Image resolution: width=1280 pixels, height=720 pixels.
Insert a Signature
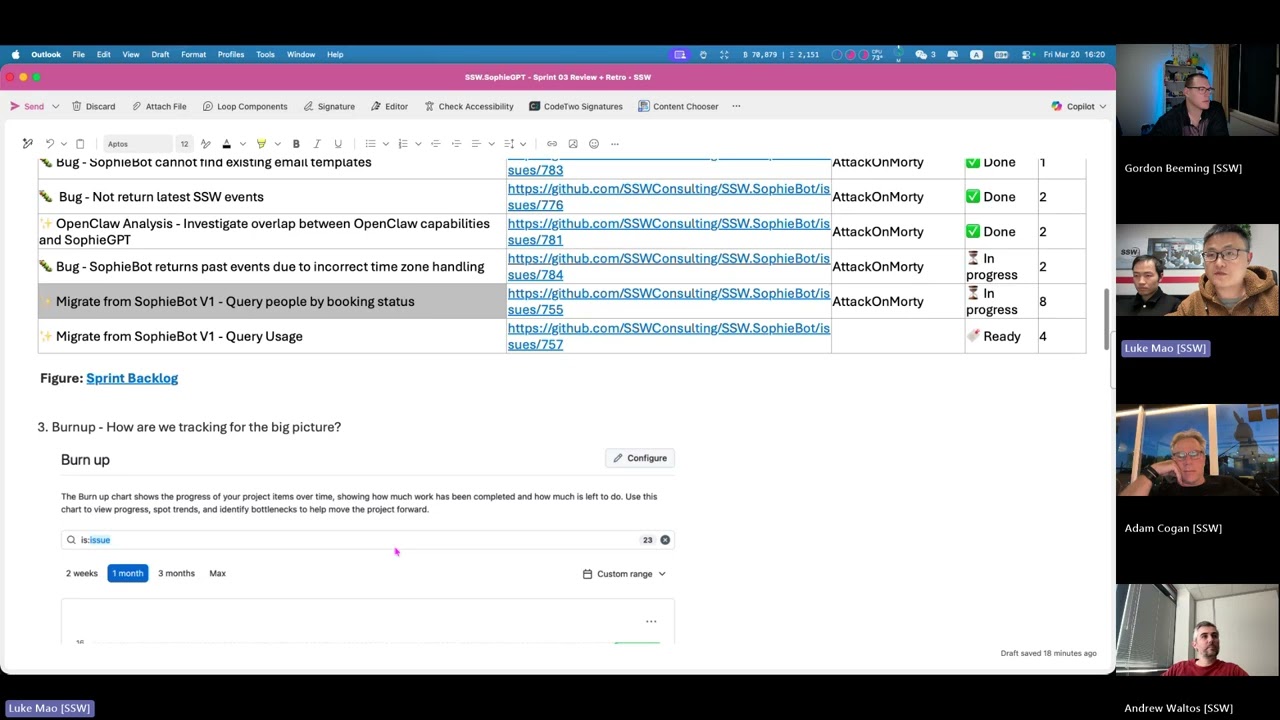(x=328, y=106)
